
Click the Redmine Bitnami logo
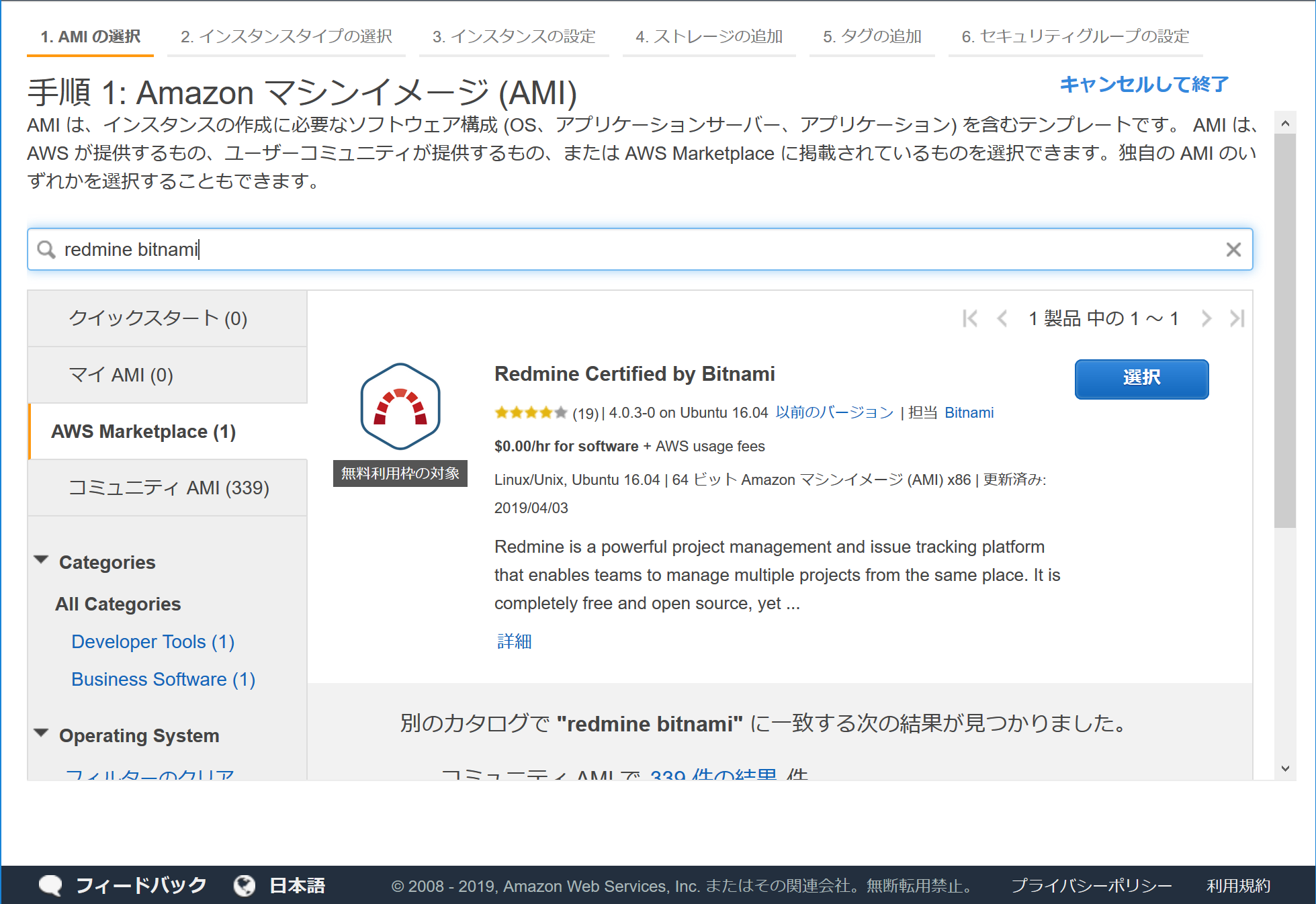pyautogui.click(x=400, y=406)
